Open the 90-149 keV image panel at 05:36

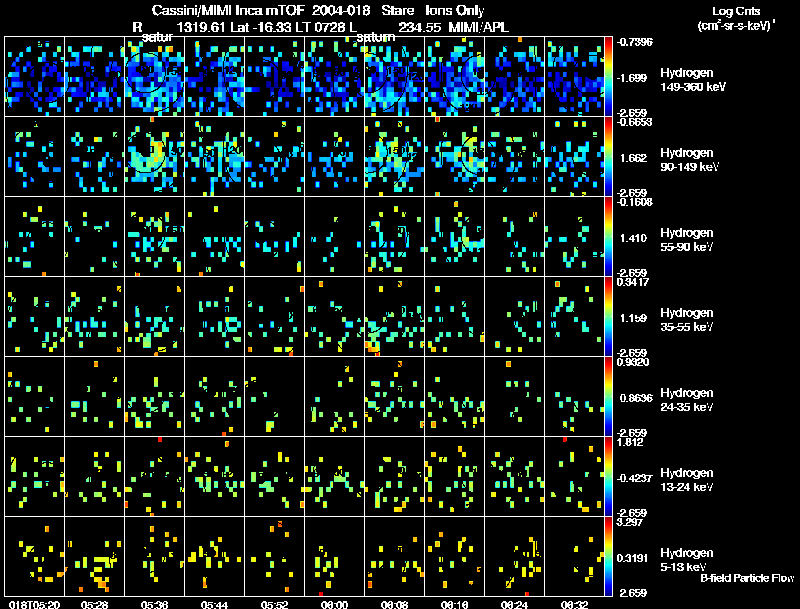pos(155,157)
